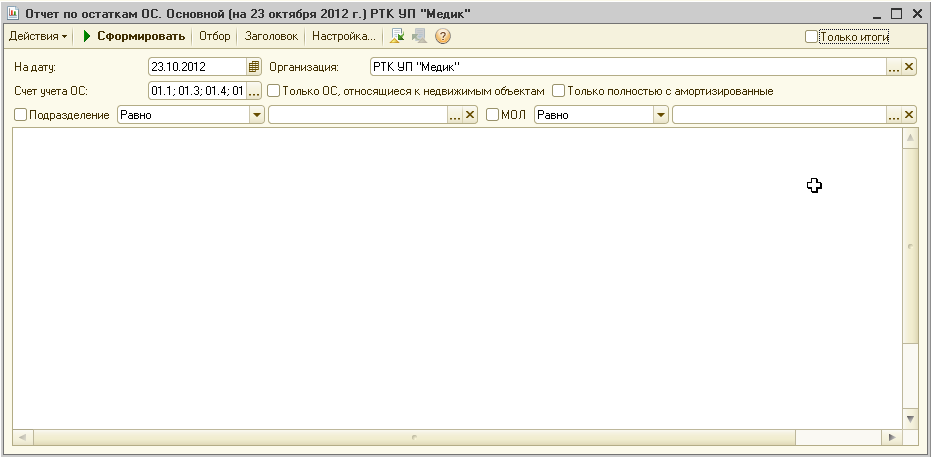Toggle the Подразделение filter checkbox
This screenshot has width=931, height=457.
pyautogui.click(x=21, y=115)
